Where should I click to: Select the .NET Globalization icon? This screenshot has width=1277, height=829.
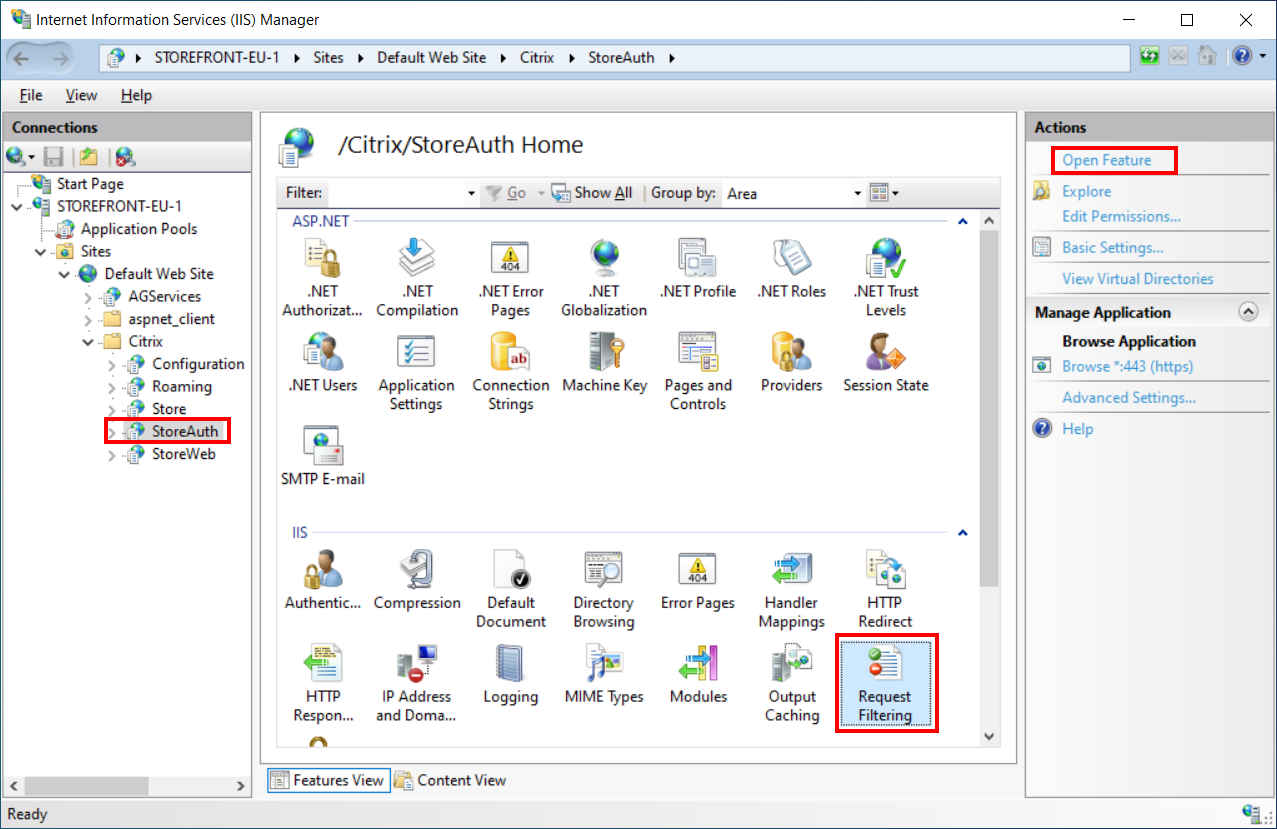[x=604, y=278]
